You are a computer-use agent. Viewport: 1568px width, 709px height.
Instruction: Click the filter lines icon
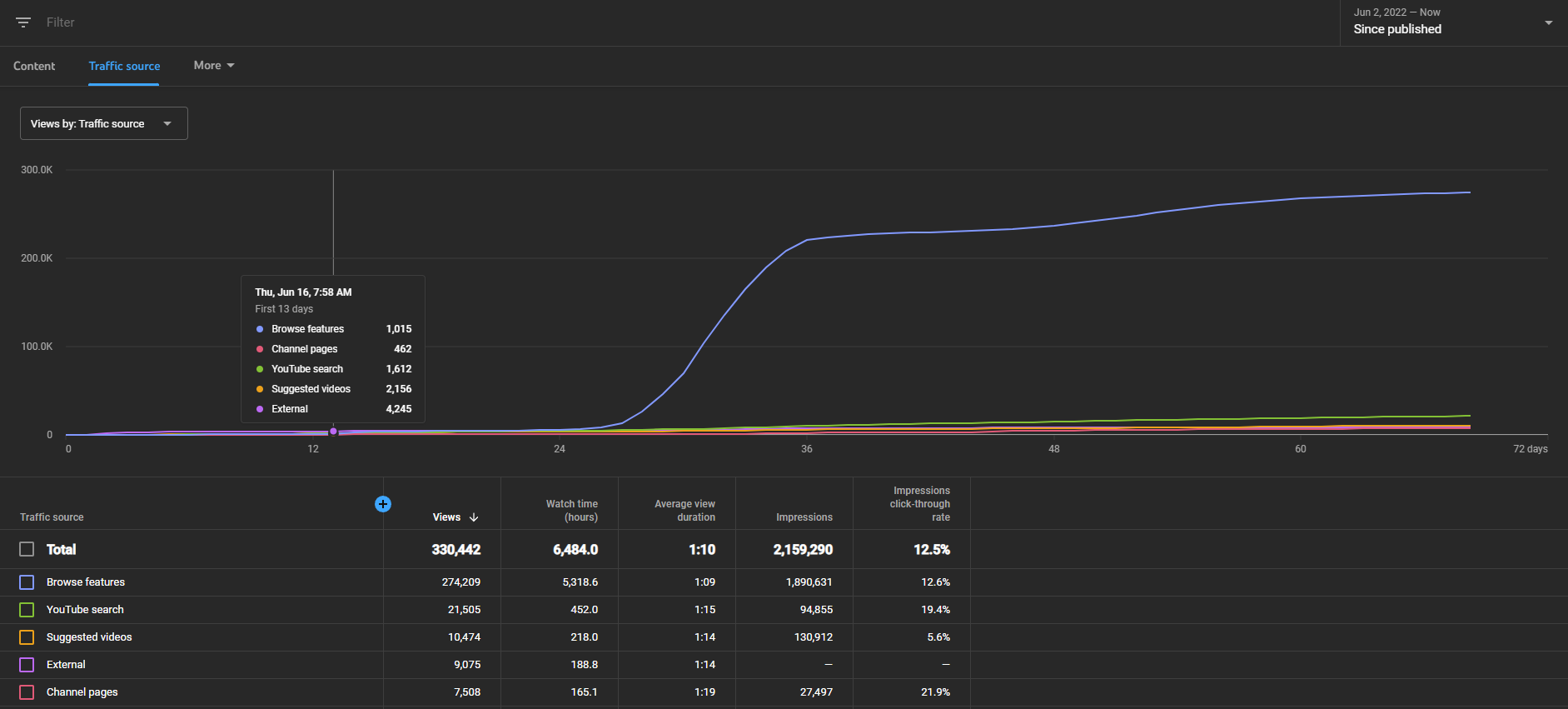(x=23, y=22)
